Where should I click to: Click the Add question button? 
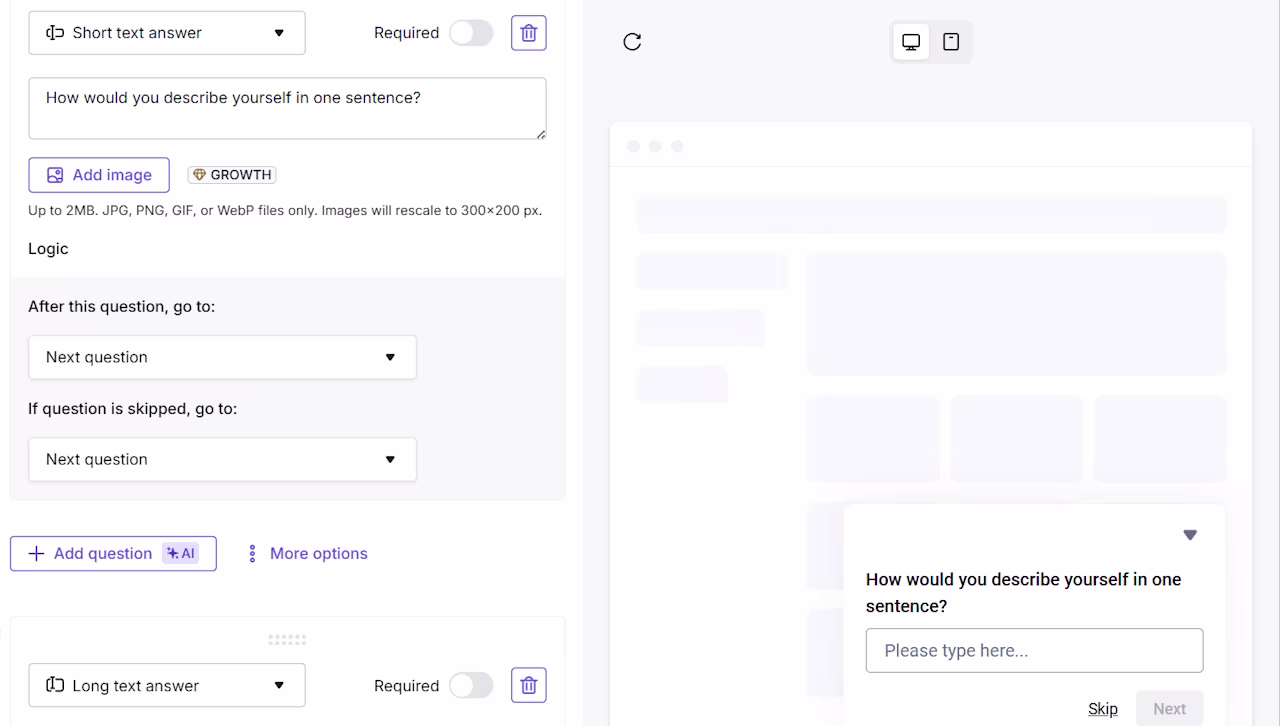pyautogui.click(x=113, y=553)
